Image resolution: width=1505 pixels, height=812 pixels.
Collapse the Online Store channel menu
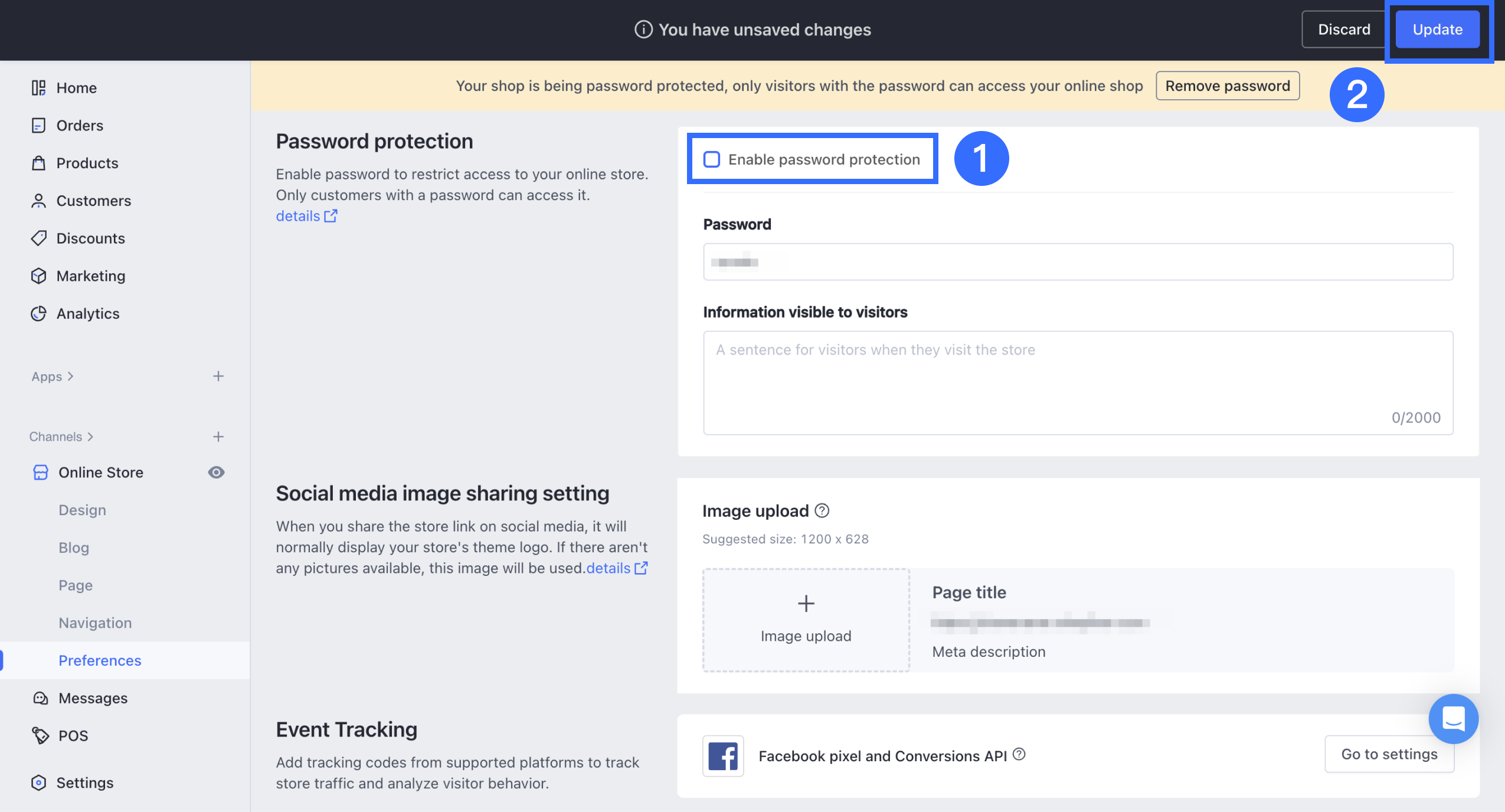[100, 472]
